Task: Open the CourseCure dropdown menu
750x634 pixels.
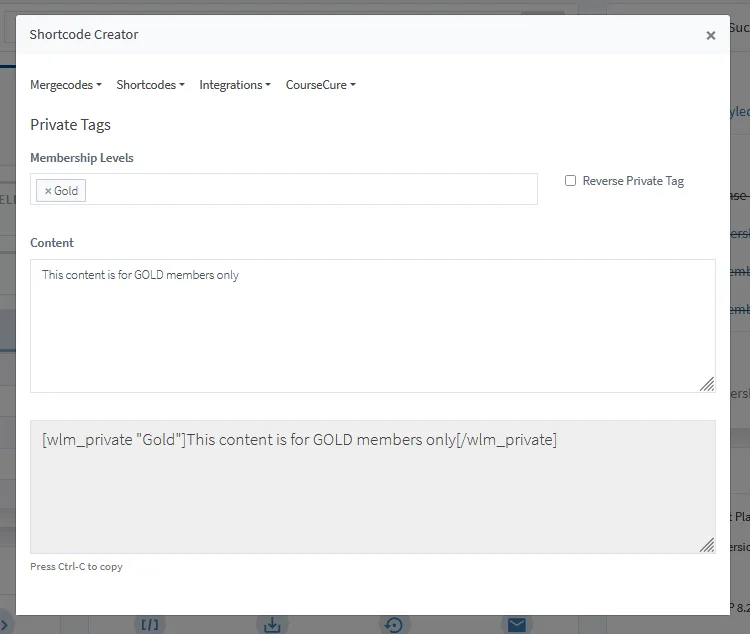Action: [x=320, y=85]
